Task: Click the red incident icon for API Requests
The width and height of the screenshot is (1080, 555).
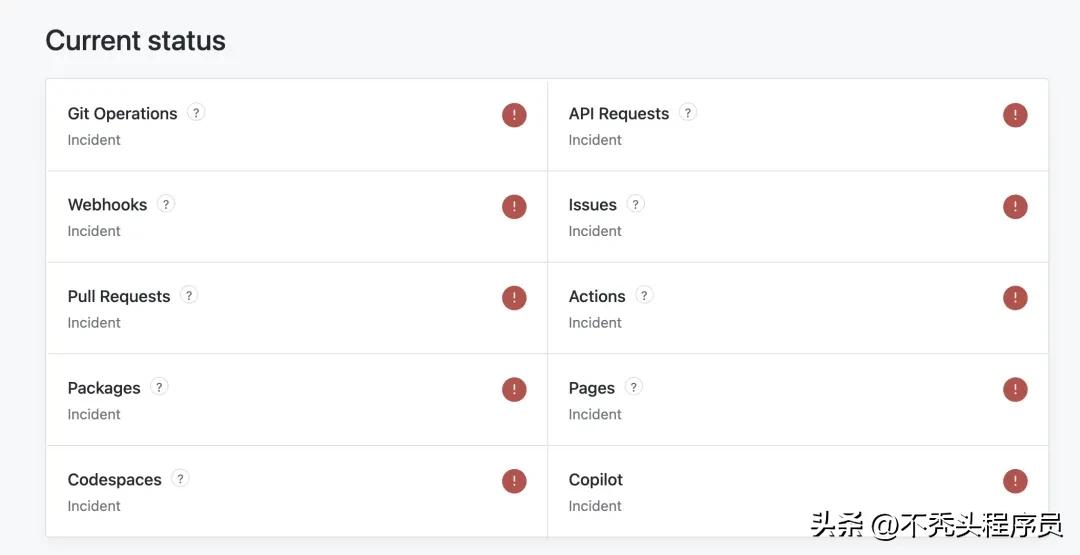Action: coord(1015,115)
